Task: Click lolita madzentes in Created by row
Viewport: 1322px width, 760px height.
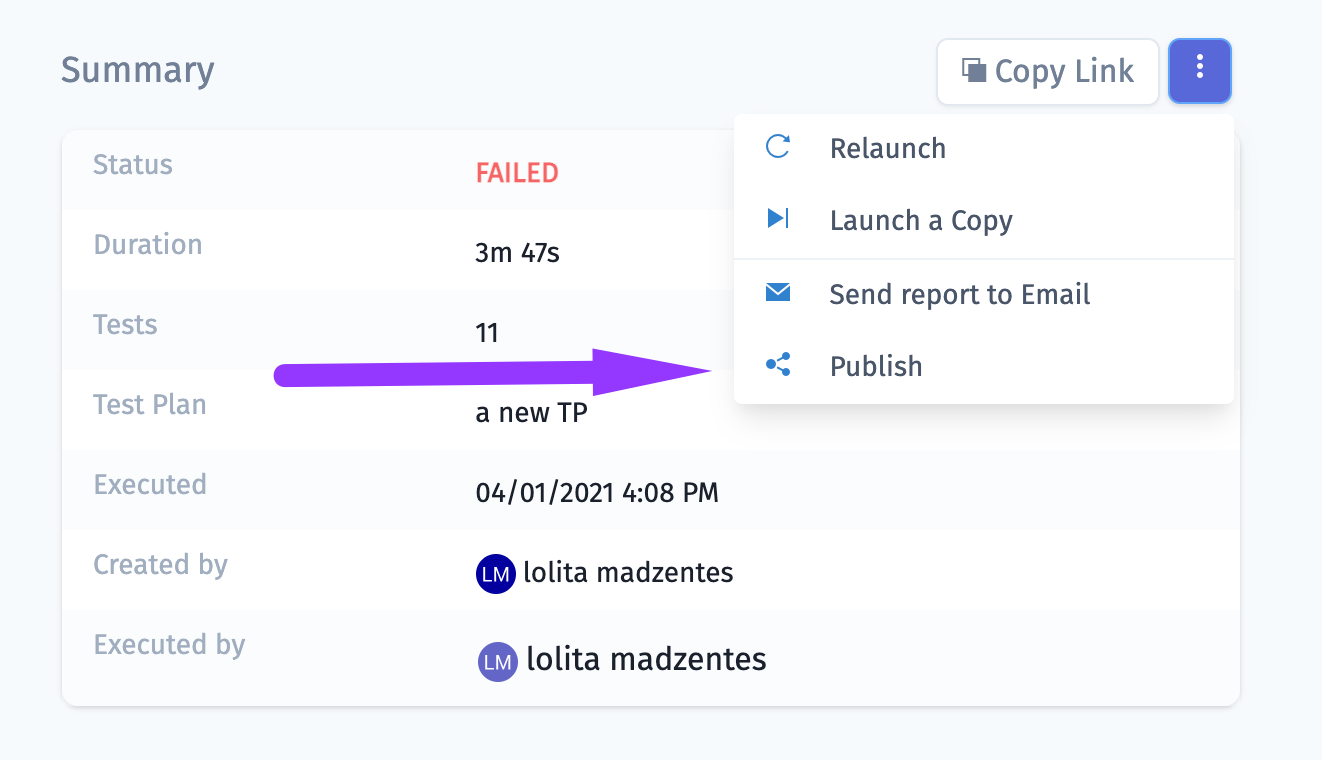Action: click(x=628, y=573)
